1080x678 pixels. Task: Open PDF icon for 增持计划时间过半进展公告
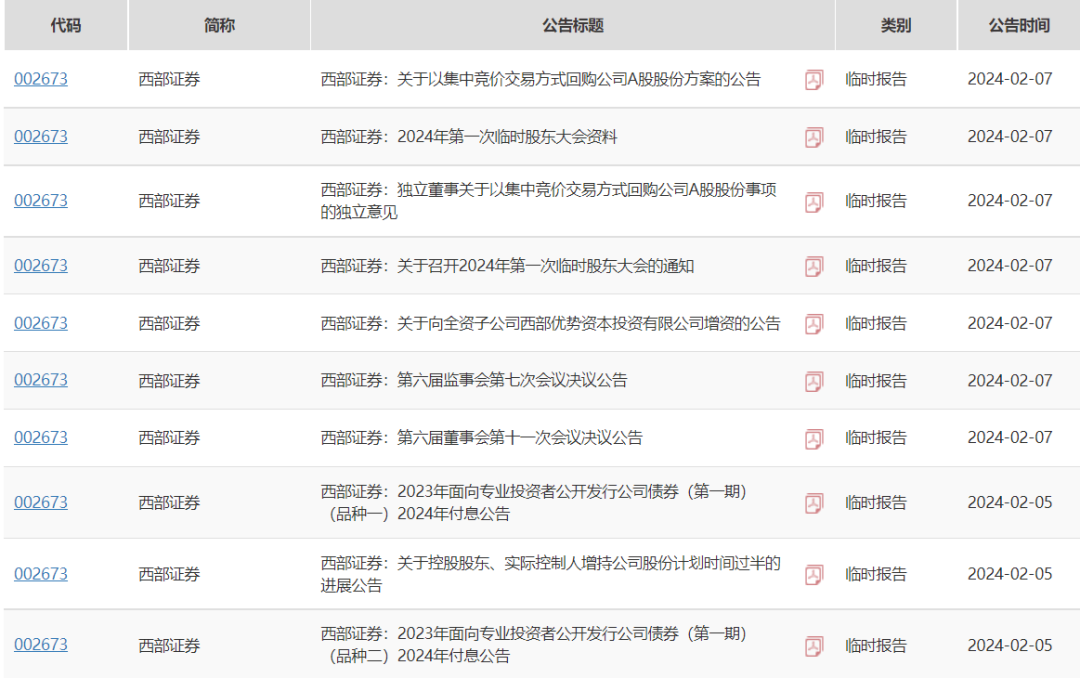pos(814,574)
